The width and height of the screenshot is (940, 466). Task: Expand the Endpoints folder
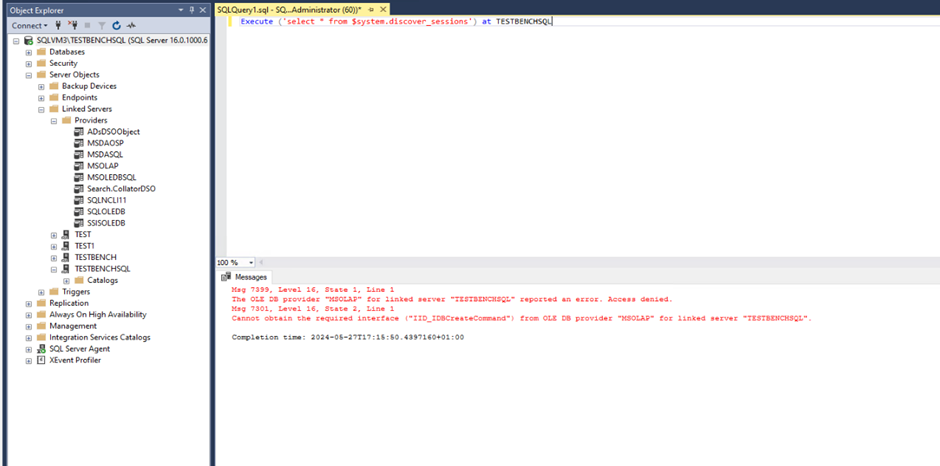[41, 98]
